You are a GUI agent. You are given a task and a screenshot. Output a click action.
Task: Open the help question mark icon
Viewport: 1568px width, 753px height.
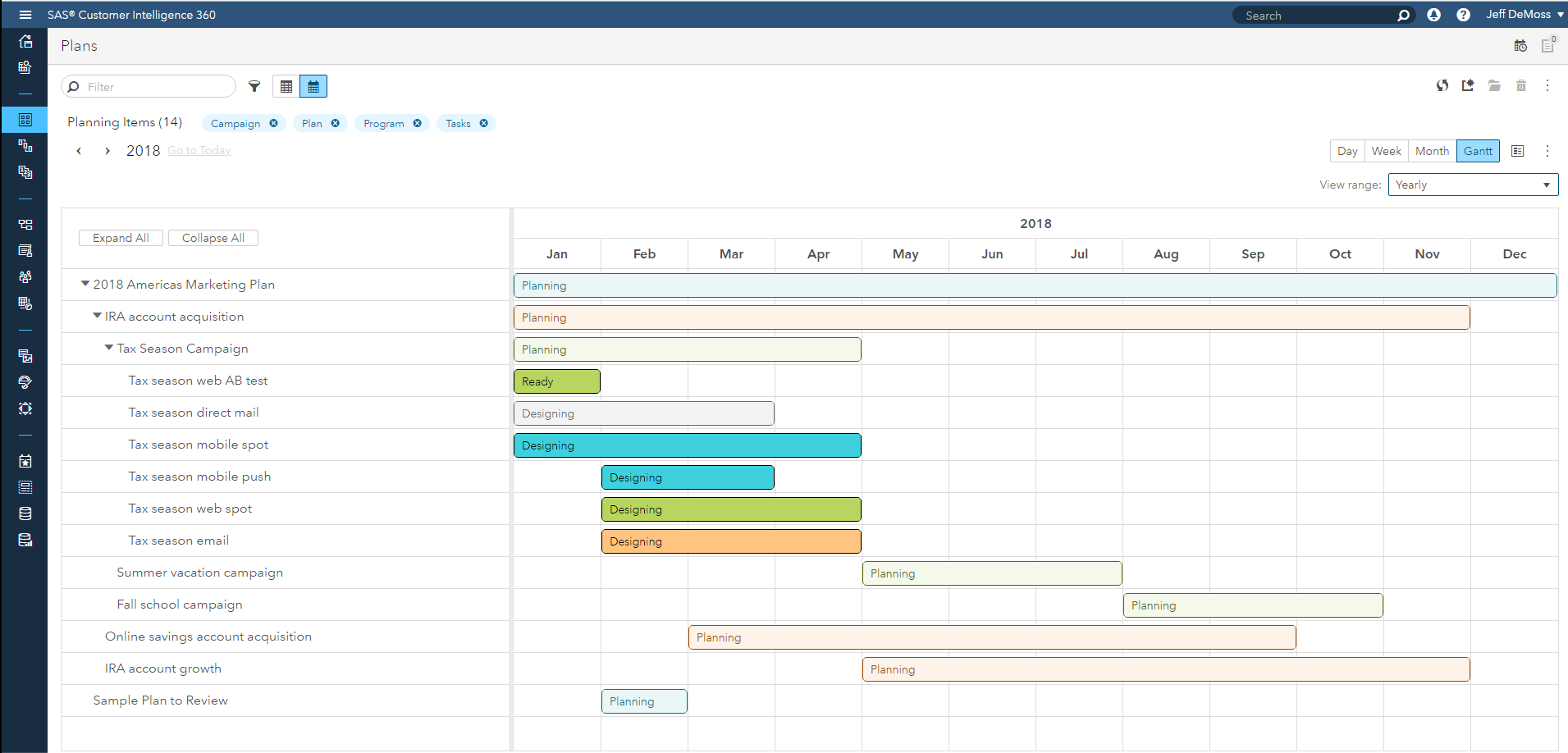pyautogui.click(x=1463, y=15)
